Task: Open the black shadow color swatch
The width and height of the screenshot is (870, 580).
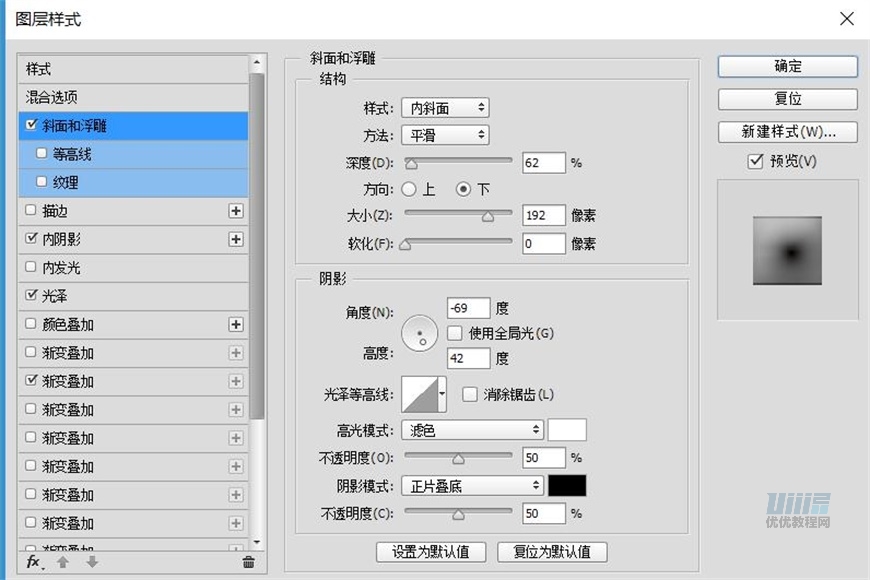Action: point(567,486)
